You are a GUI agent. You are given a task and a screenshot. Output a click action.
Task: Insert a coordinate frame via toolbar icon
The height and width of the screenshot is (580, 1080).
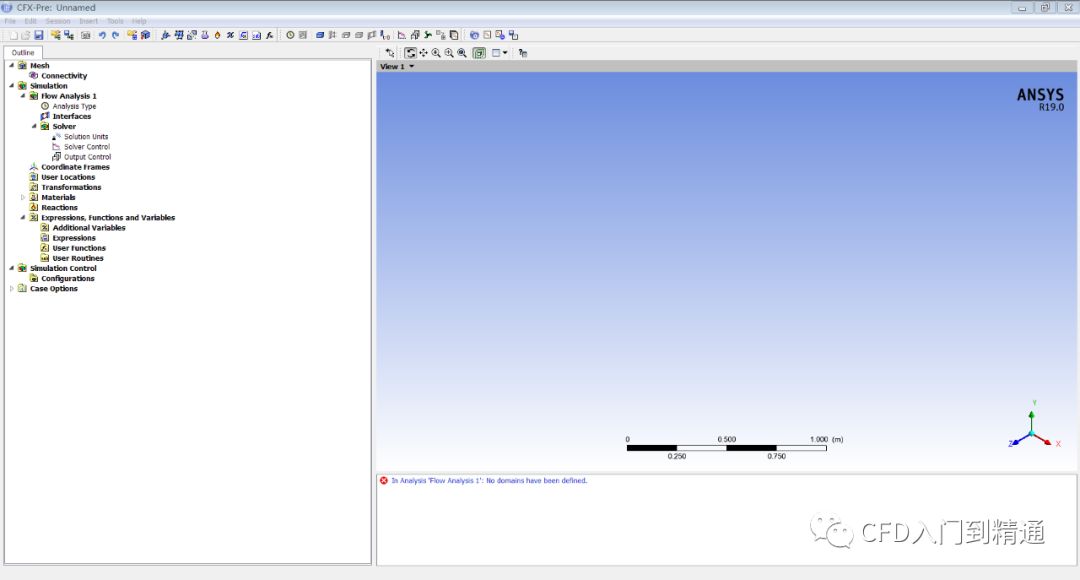tap(165, 35)
